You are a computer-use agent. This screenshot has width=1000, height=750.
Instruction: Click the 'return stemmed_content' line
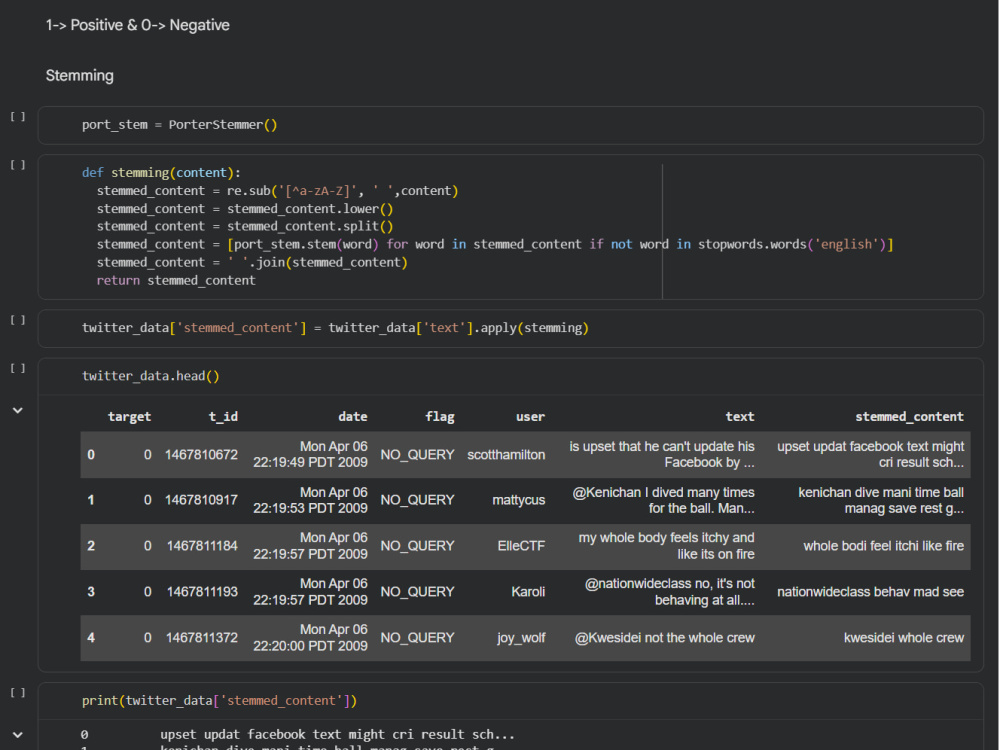(x=176, y=281)
